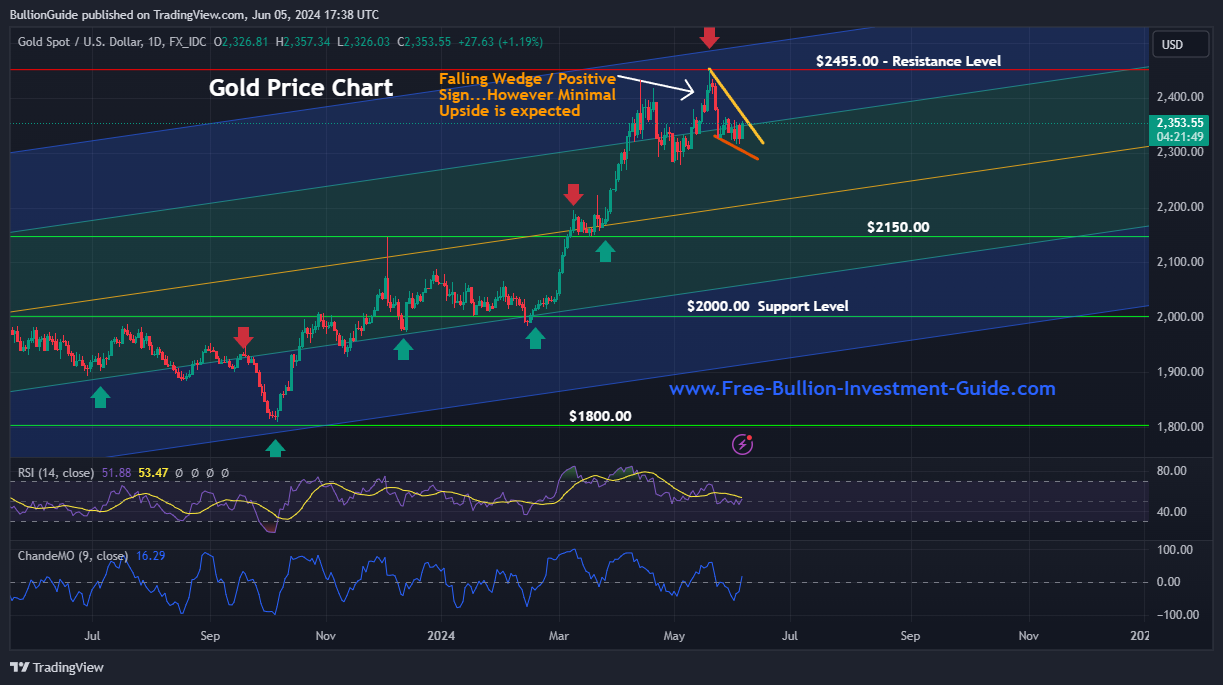
Task: Click the $2455.00 - Resistance Level label
Action: [x=908, y=61]
